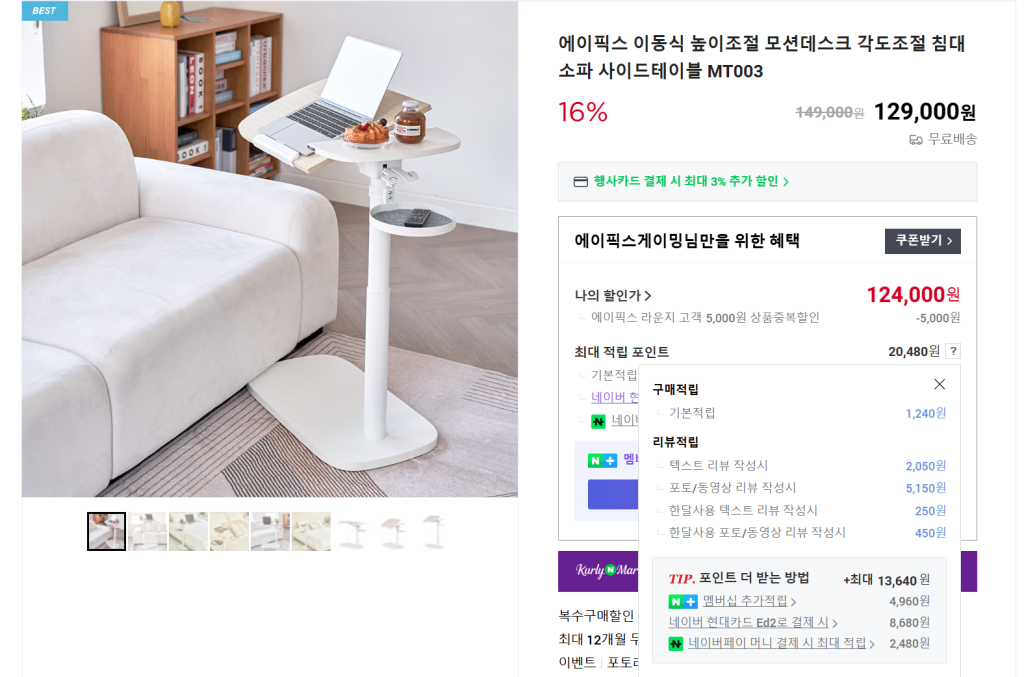The height and width of the screenshot is (677, 1024).
Task: Open the point help question mark icon
Action: pyautogui.click(x=953, y=351)
